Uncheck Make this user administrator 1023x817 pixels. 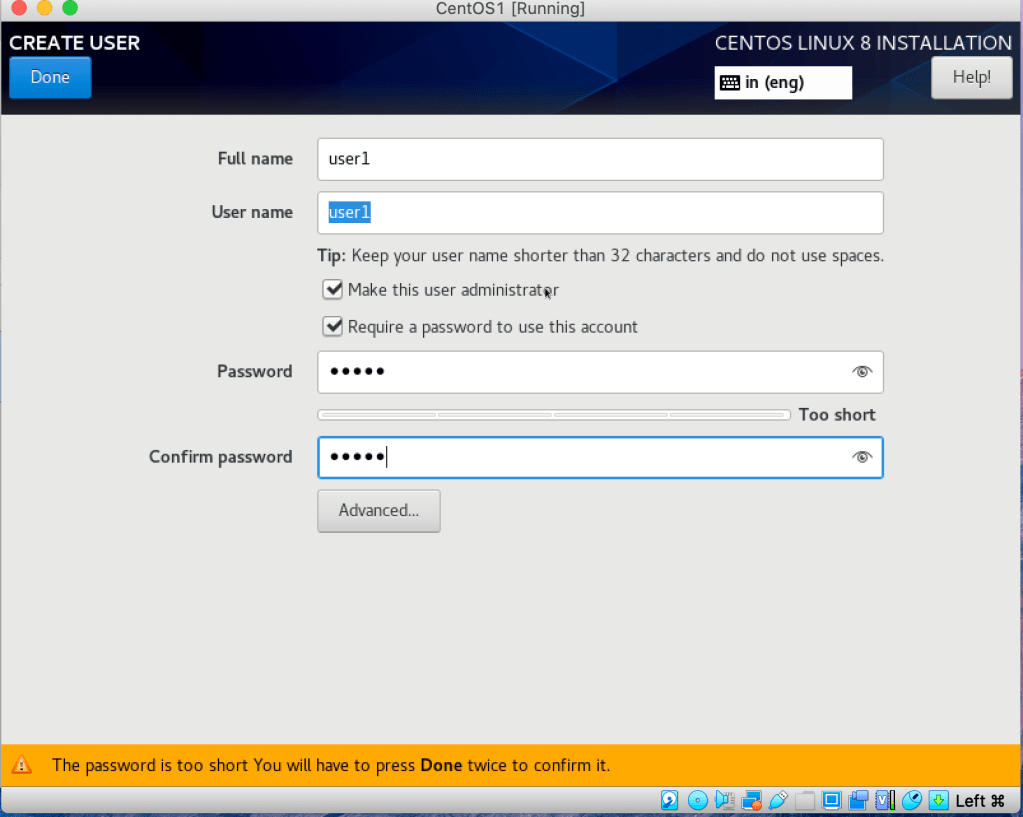tap(332, 289)
